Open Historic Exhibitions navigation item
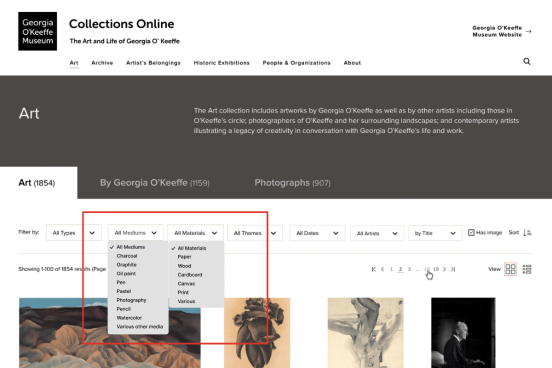This screenshot has height=368, width=552. (221, 63)
